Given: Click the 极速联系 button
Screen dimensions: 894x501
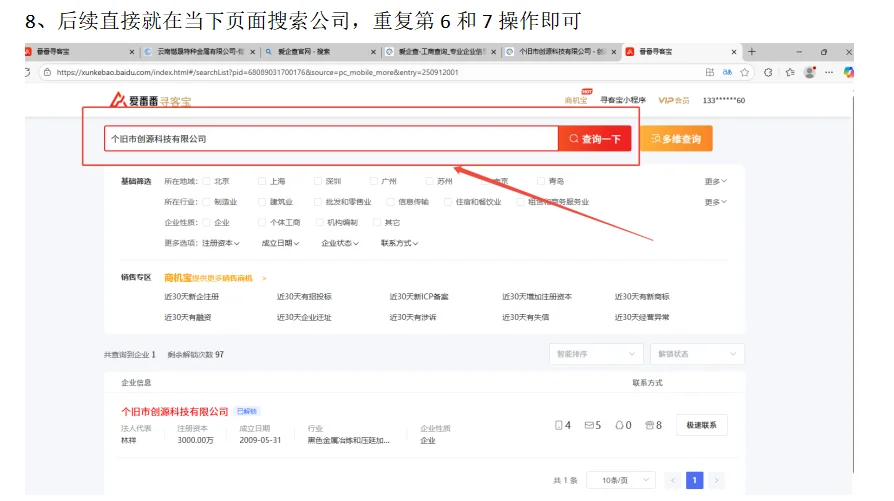Looking at the screenshot, I should pos(702,425).
